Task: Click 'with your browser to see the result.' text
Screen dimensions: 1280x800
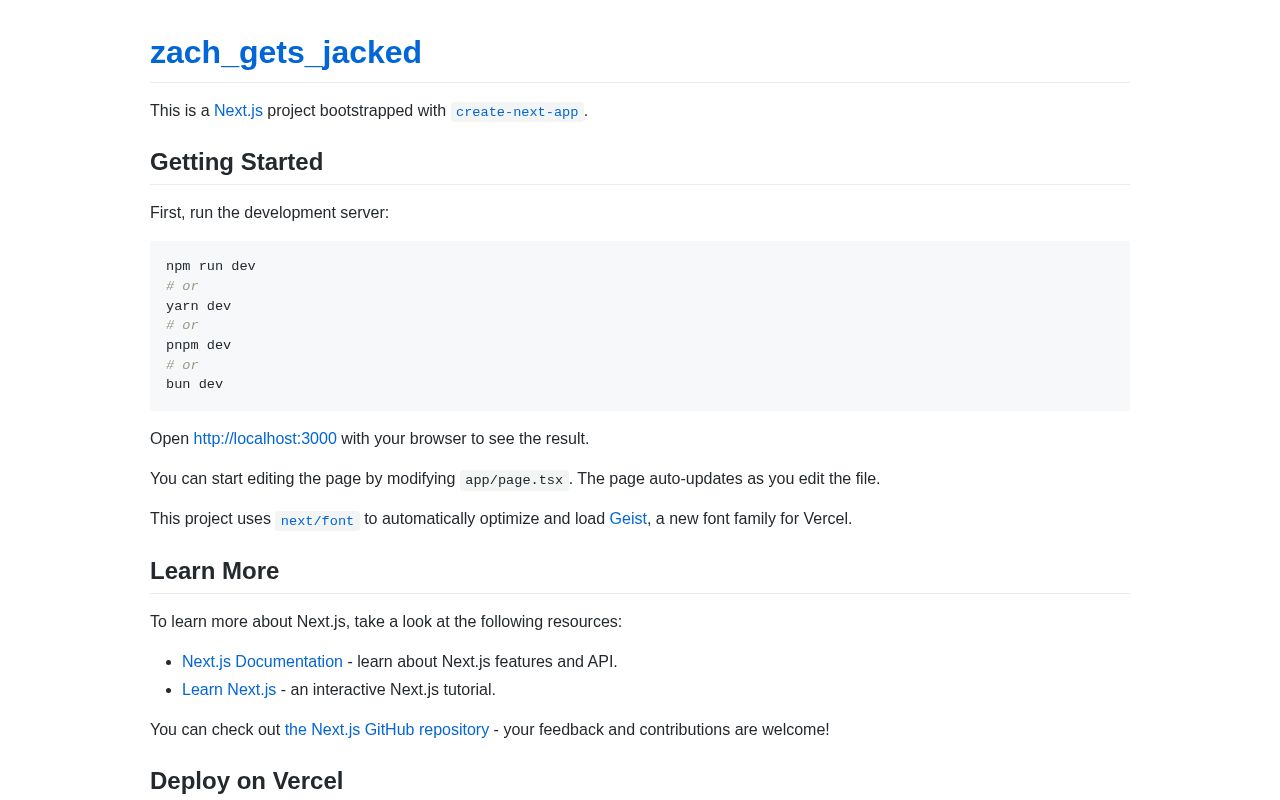Action: pyautogui.click(x=465, y=439)
